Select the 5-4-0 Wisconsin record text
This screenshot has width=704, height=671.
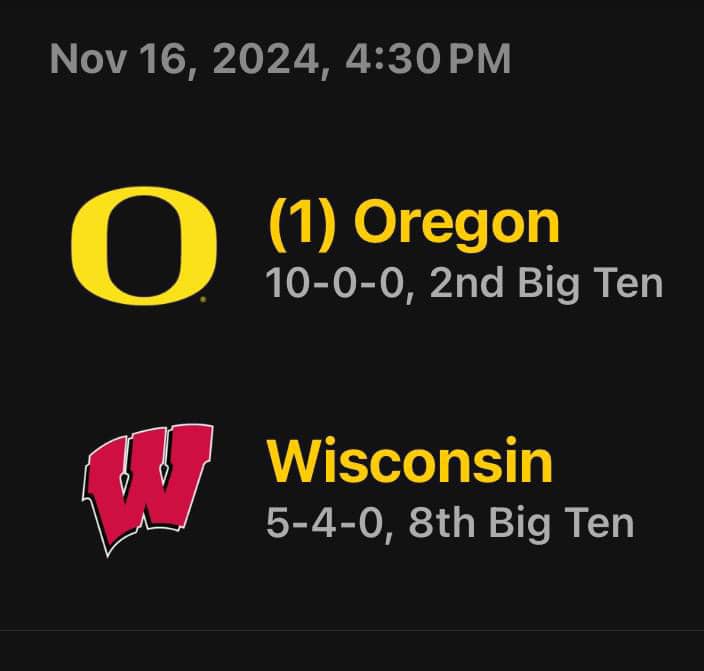click(325, 522)
